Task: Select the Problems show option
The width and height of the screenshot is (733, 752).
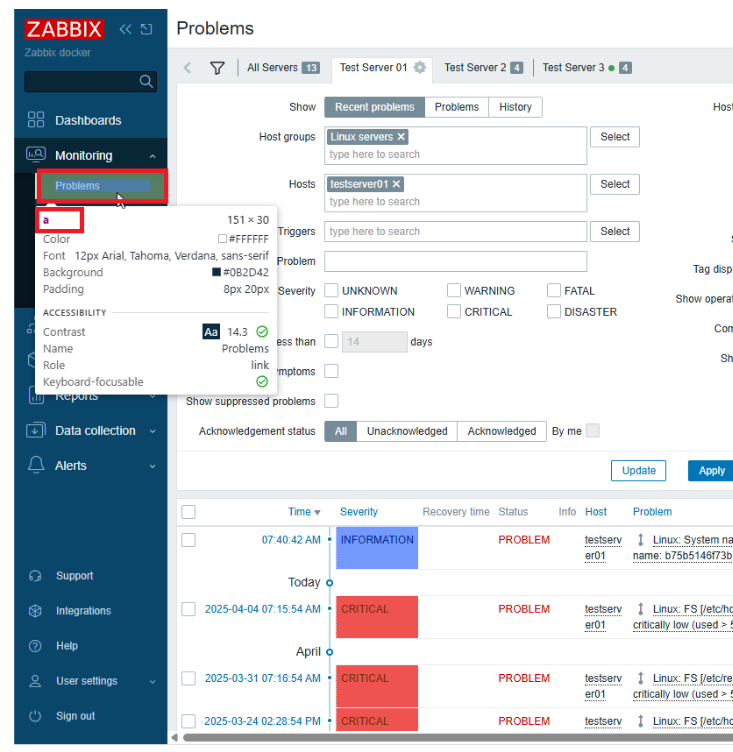Action: coord(457,107)
